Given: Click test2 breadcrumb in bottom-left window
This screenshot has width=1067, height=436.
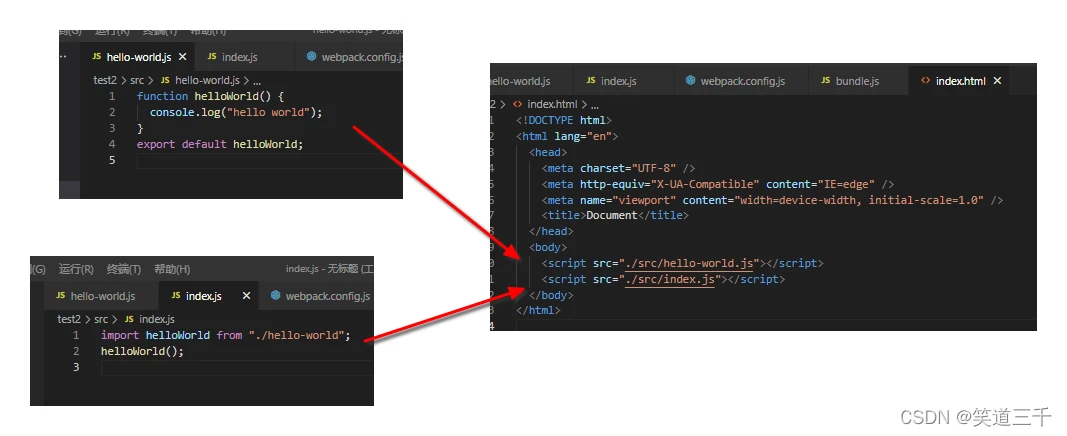Looking at the screenshot, I should coord(69,318).
